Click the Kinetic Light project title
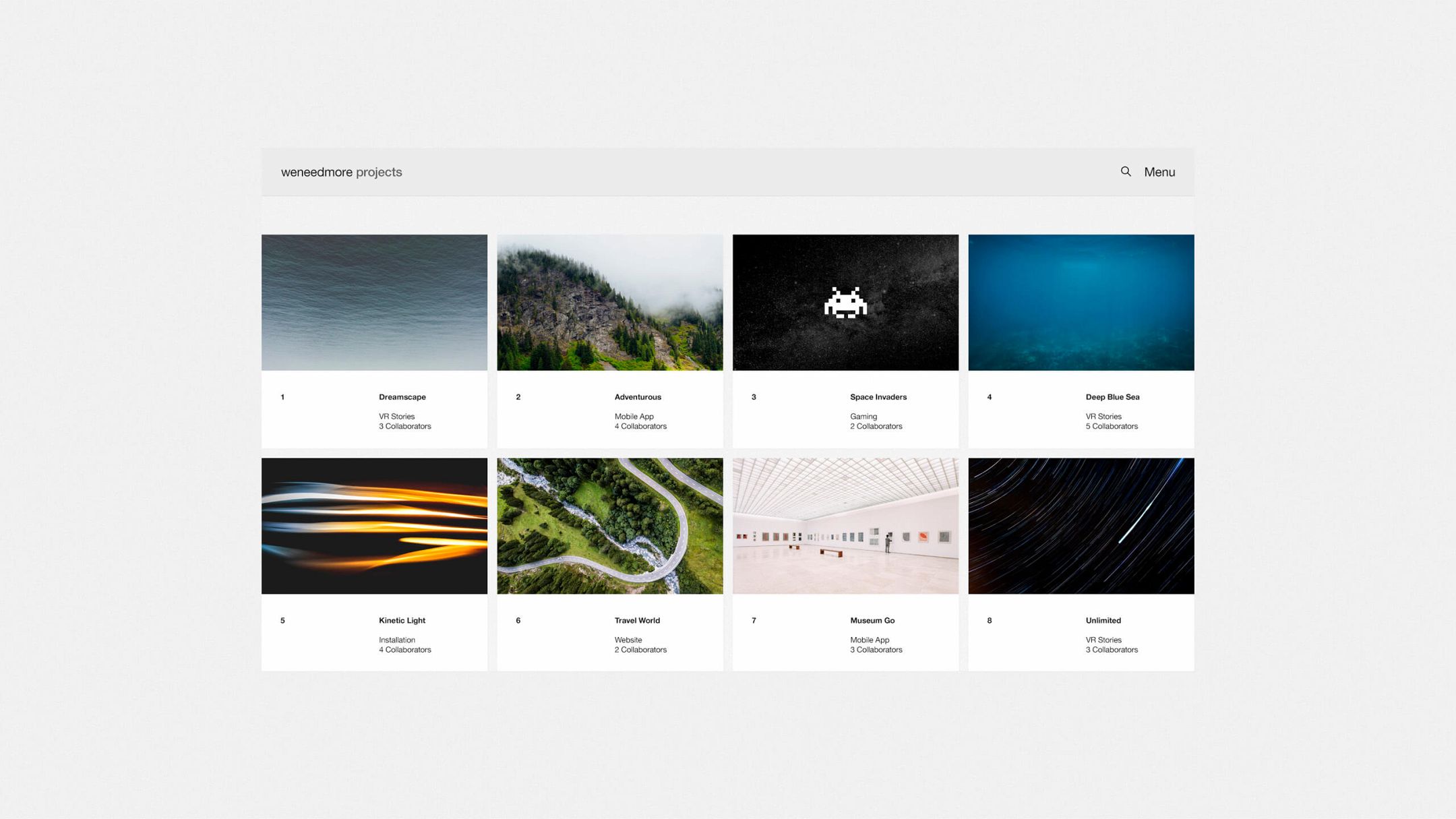The width and height of the screenshot is (1456, 819). click(402, 620)
